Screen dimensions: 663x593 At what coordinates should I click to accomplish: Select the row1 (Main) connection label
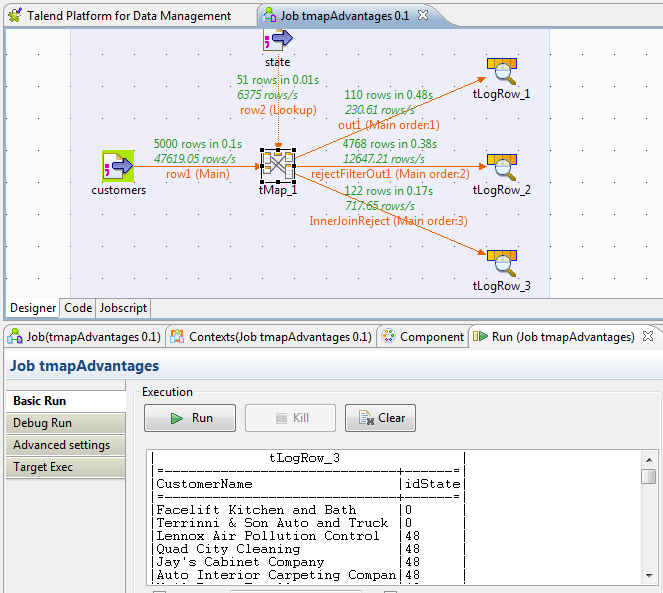pyautogui.click(x=197, y=174)
